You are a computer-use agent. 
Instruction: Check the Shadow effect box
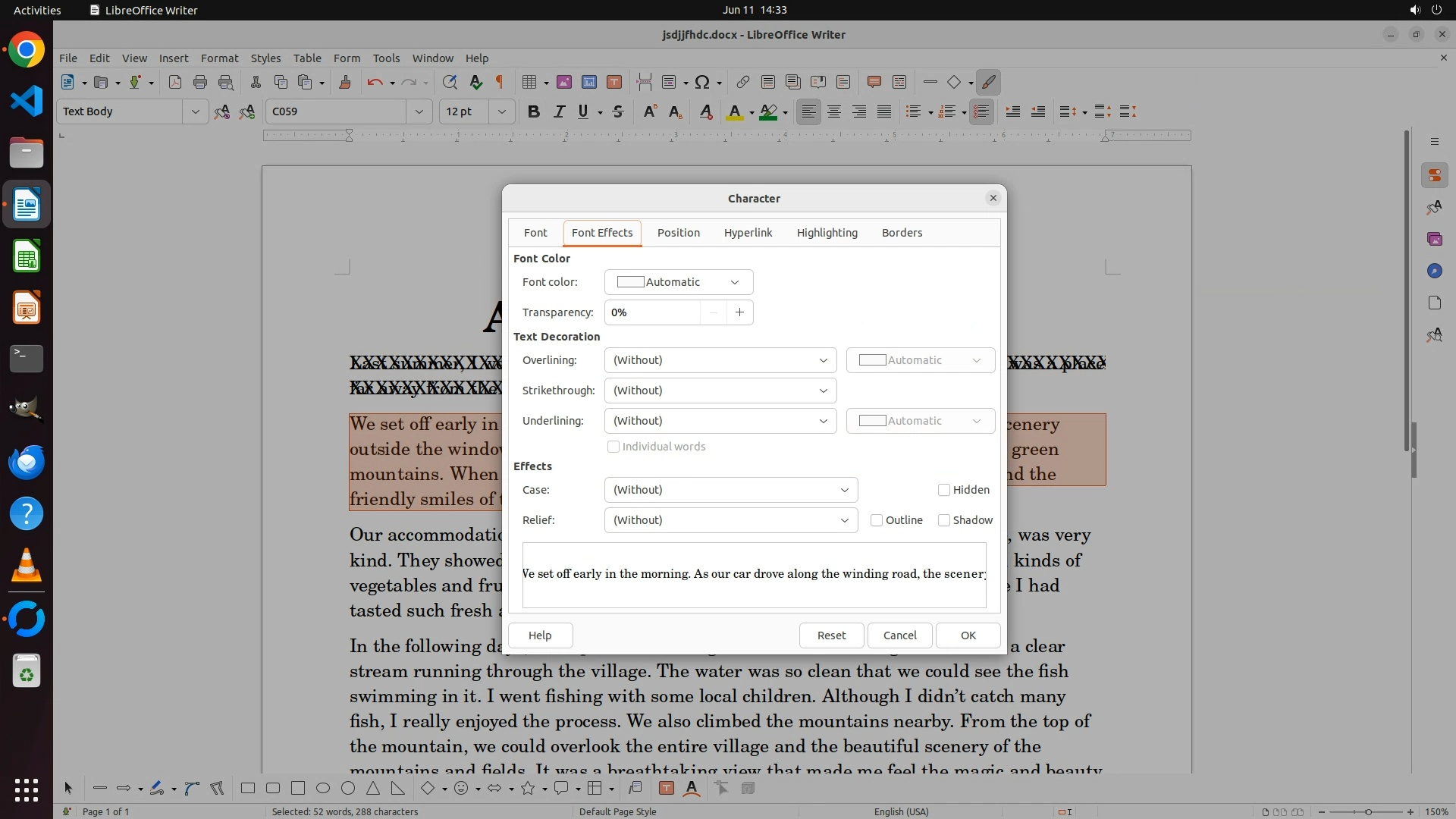tap(944, 520)
